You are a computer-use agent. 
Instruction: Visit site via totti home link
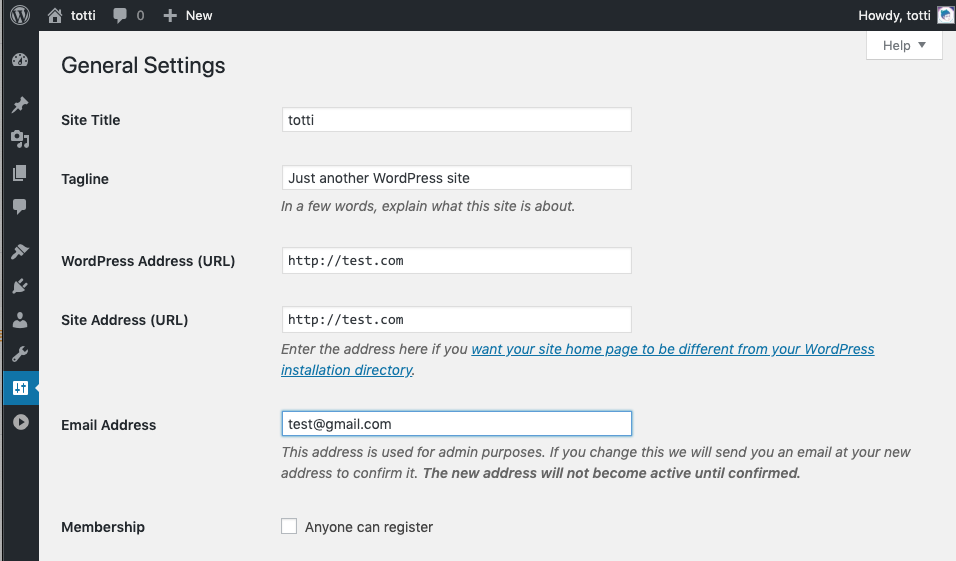click(72, 15)
